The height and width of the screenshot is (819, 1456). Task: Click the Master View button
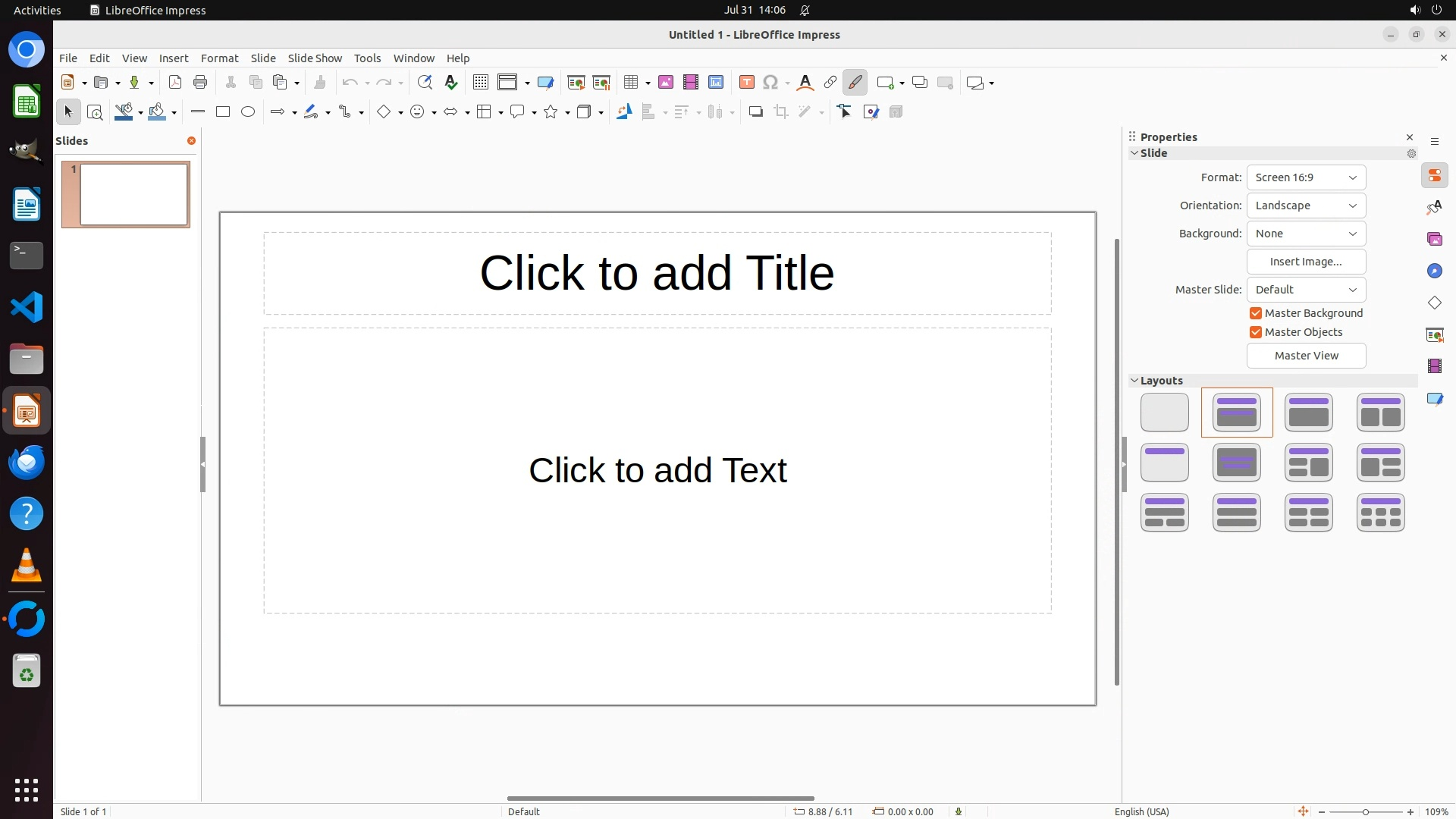(x=1306, y=356)
